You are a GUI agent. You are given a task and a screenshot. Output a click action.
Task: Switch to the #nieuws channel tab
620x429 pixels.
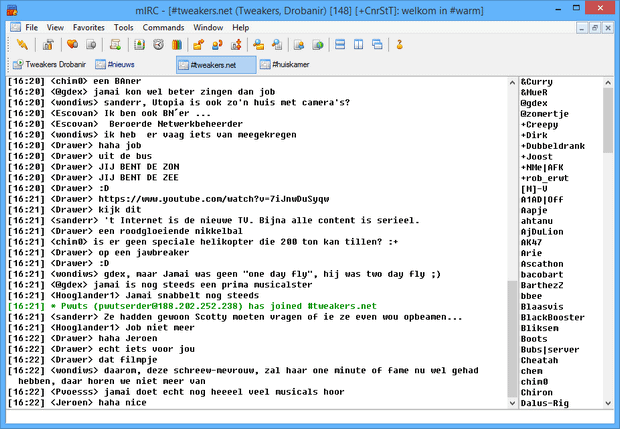pyautogui.click(x=115, y=64)
